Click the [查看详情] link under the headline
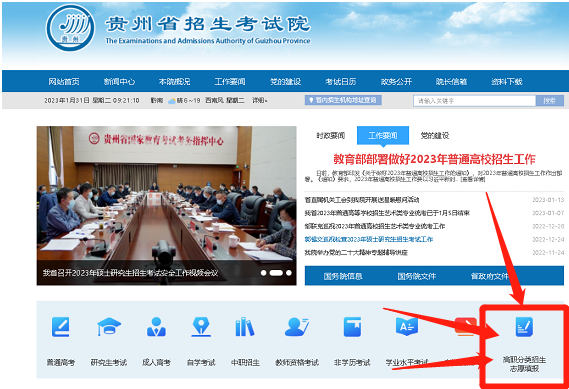569x389 pixels. point(472,179)
